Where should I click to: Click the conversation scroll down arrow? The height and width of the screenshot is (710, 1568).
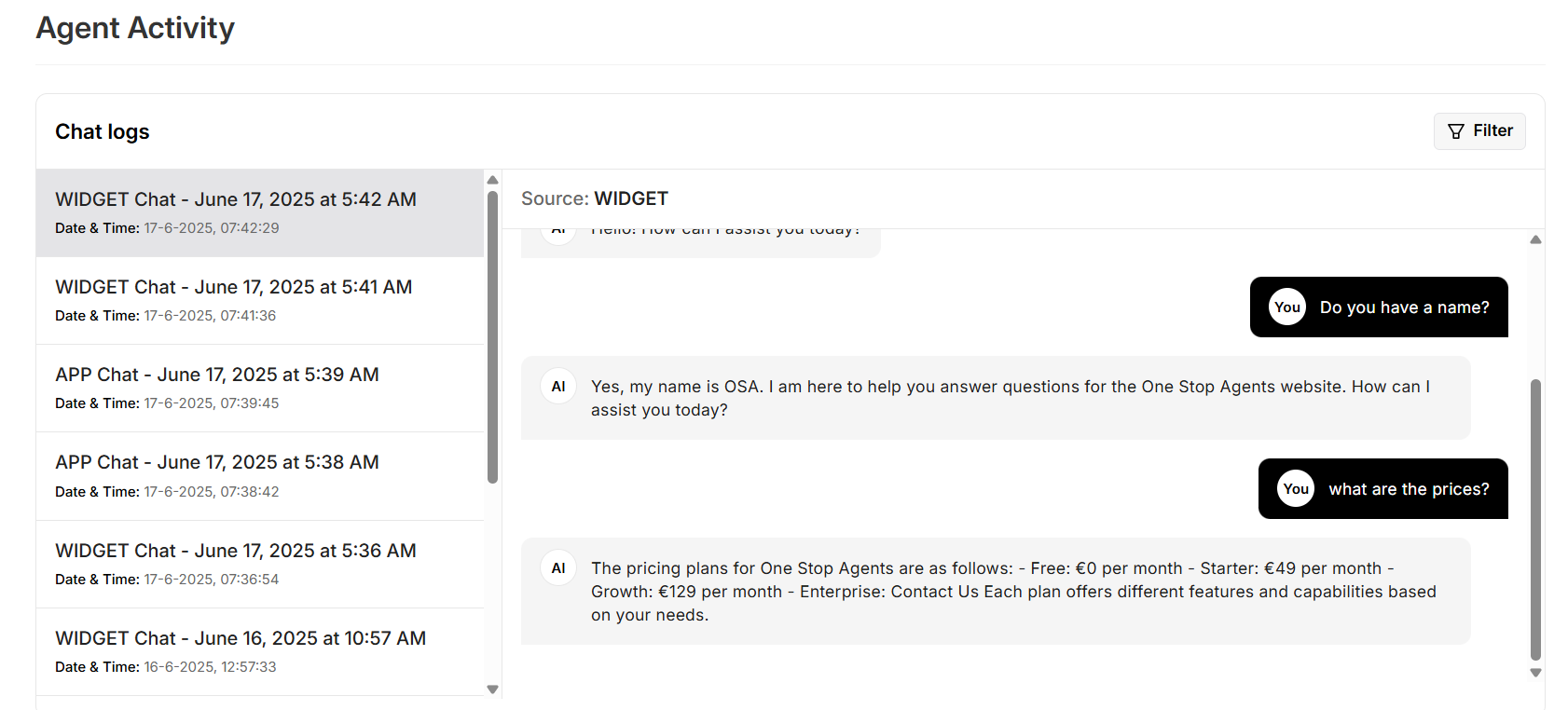click(x=1535, y=673)
